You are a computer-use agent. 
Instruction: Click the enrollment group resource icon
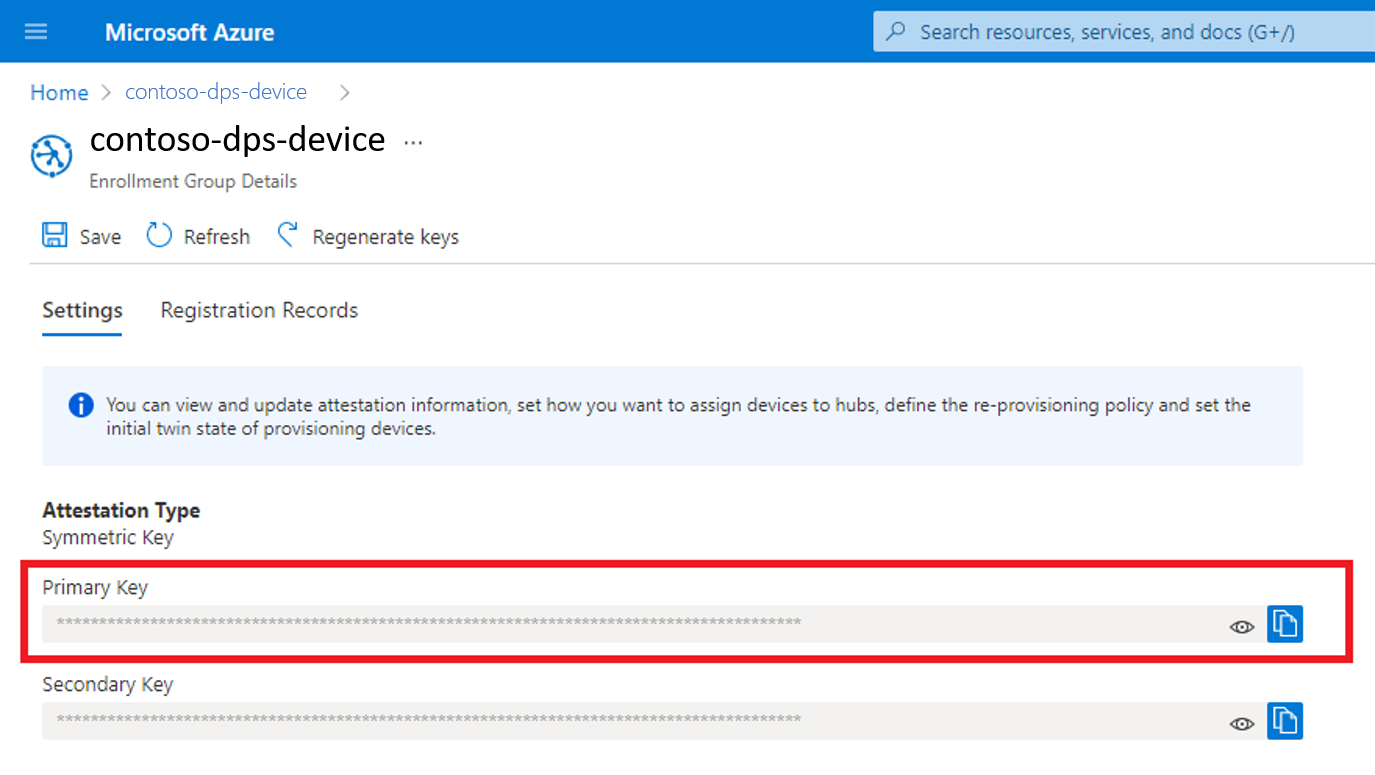coord(52,157)
